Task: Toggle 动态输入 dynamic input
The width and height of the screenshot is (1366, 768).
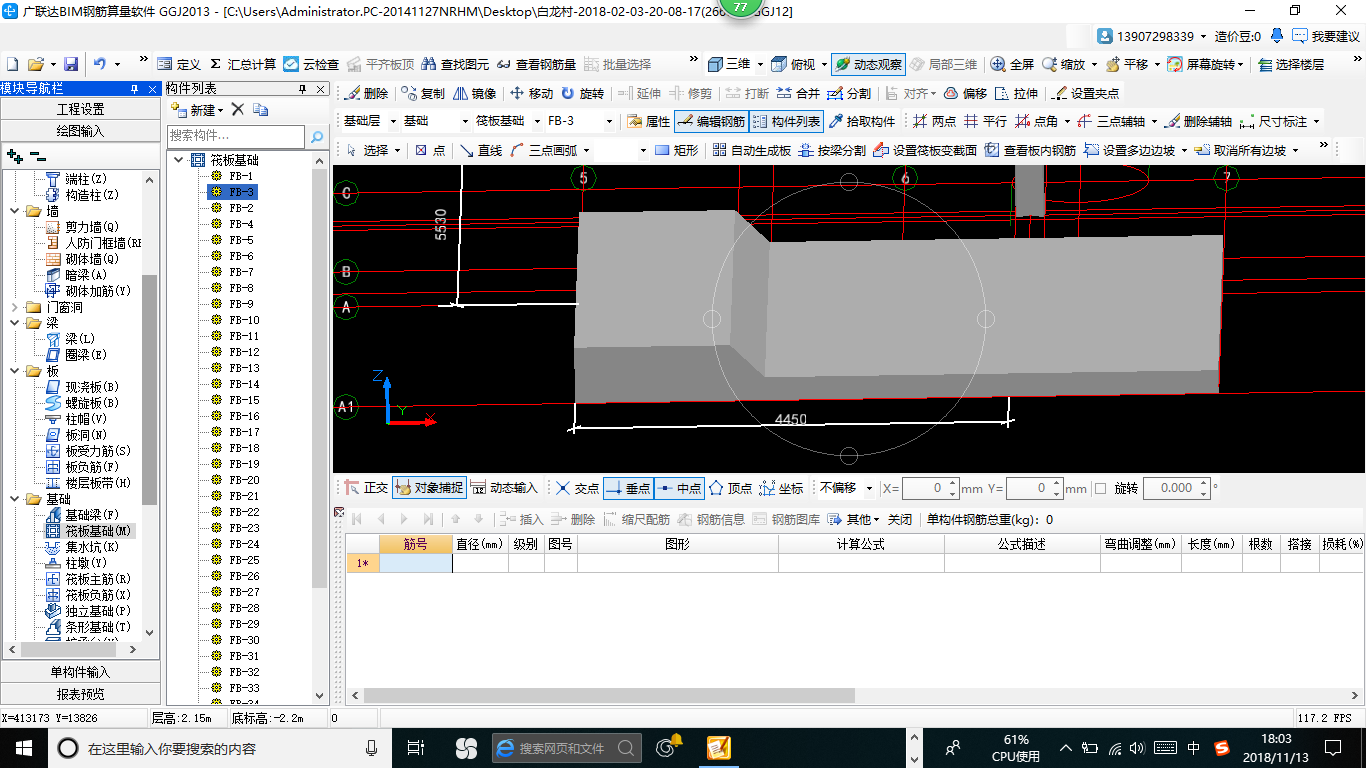Action: pos(505,488)
